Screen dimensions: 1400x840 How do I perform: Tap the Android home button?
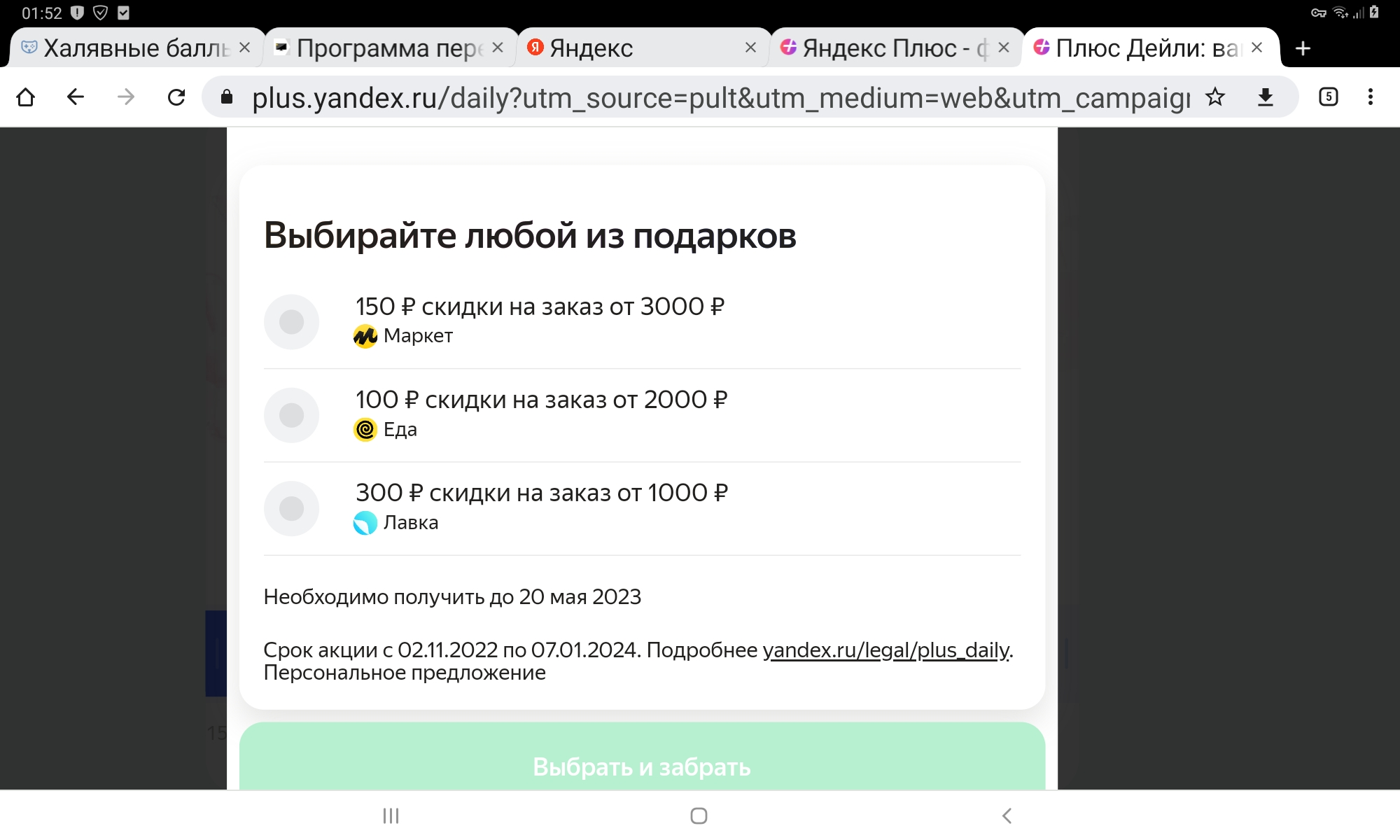click(x=699, y=815)
